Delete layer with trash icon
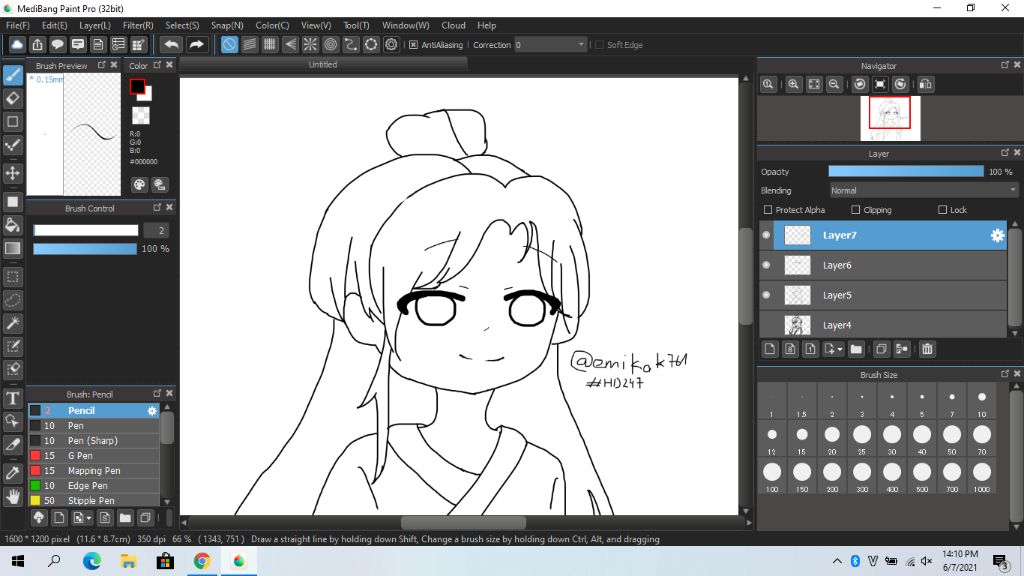 point(927,349)
